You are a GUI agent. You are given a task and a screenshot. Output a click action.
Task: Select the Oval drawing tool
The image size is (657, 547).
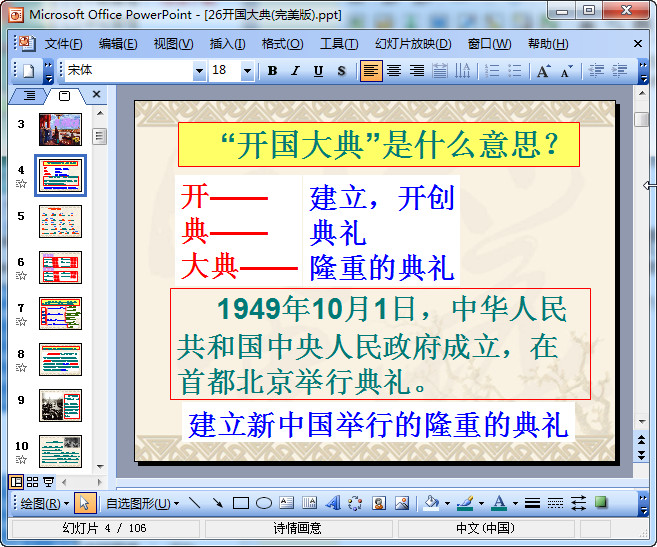264,503
